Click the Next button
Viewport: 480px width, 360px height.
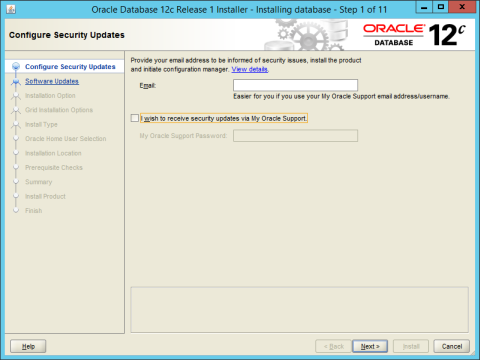[x=370, y=346]
